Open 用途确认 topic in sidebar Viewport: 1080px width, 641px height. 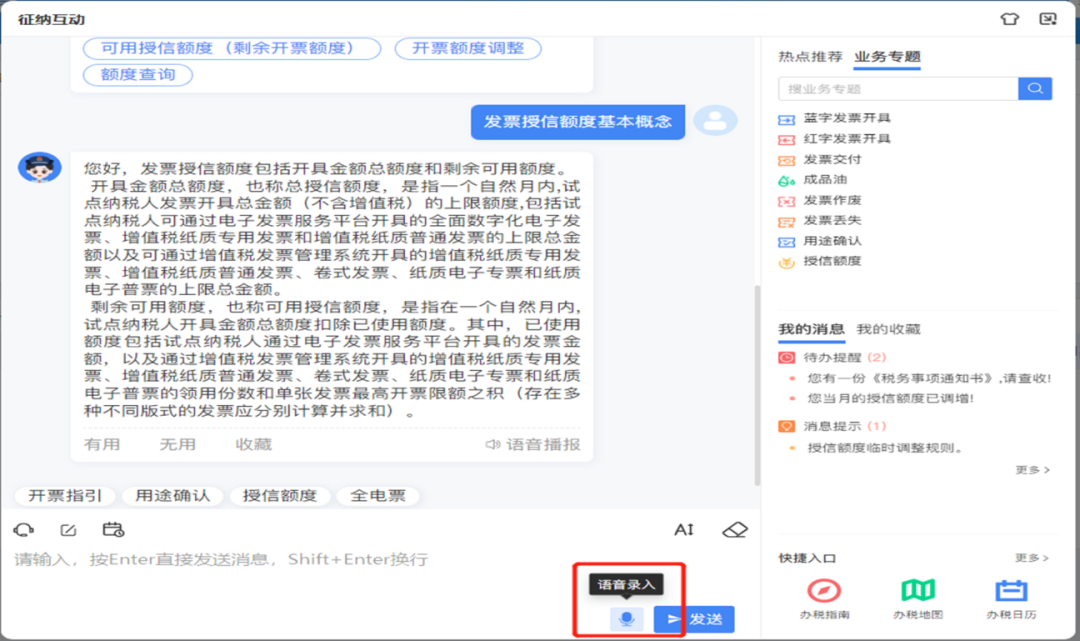(832, 241)
